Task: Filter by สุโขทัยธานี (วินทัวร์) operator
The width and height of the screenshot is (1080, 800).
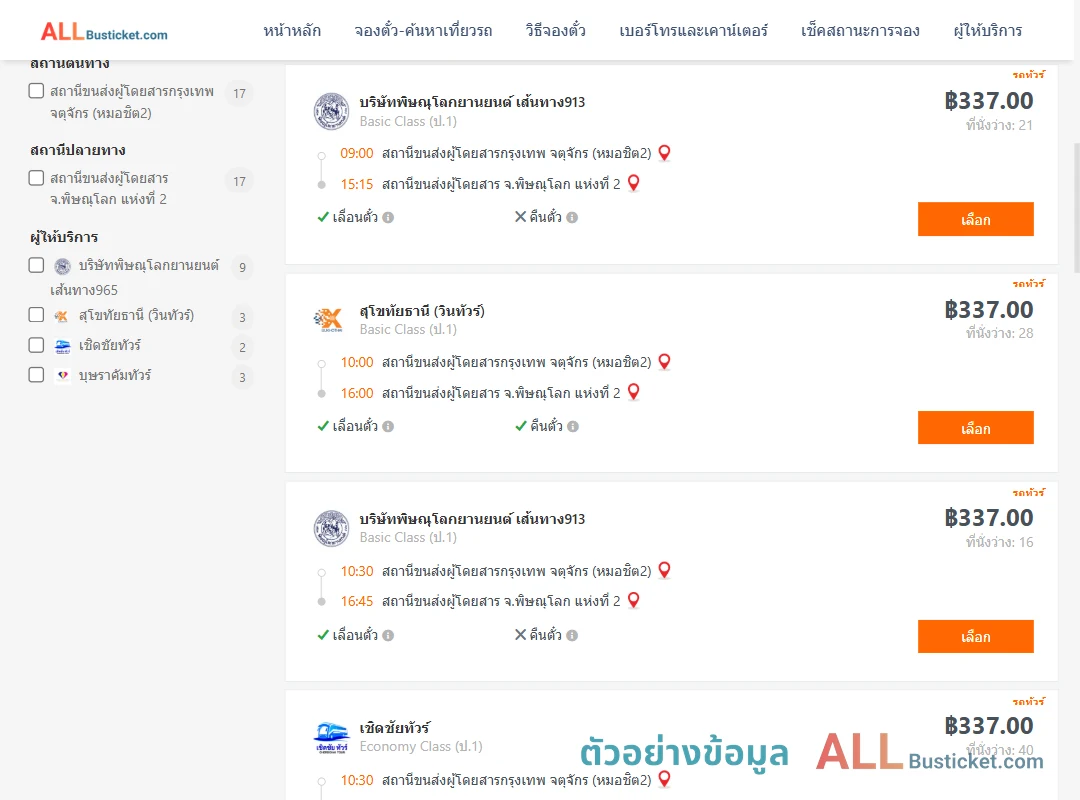Action: pyautogui.click(x=37, y=315)
